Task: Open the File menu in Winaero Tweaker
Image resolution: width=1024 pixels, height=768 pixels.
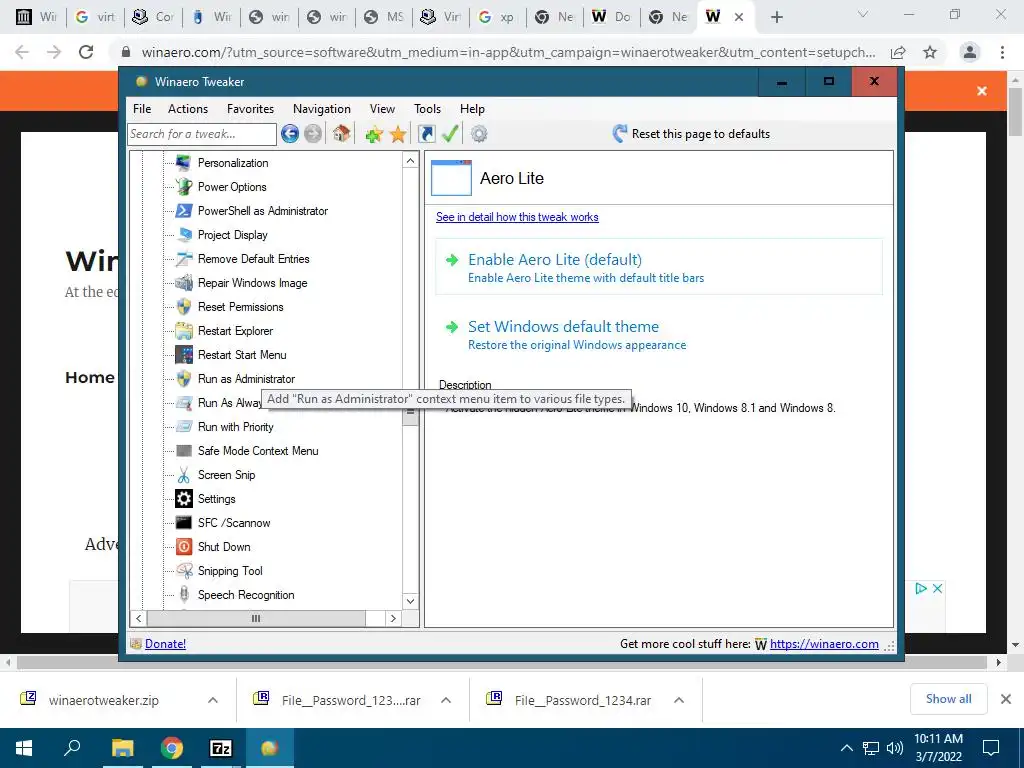Action: (x=142, y=109)
